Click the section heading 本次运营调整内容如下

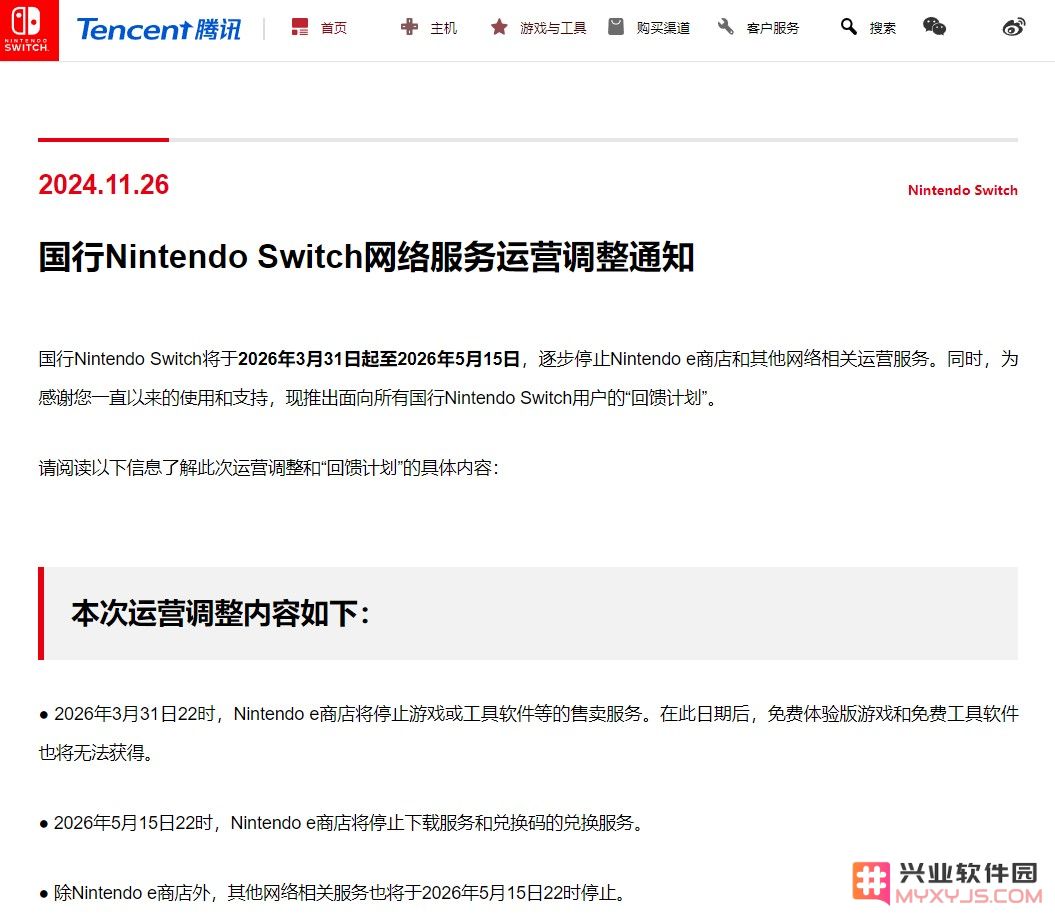click(x=221, y=614)
